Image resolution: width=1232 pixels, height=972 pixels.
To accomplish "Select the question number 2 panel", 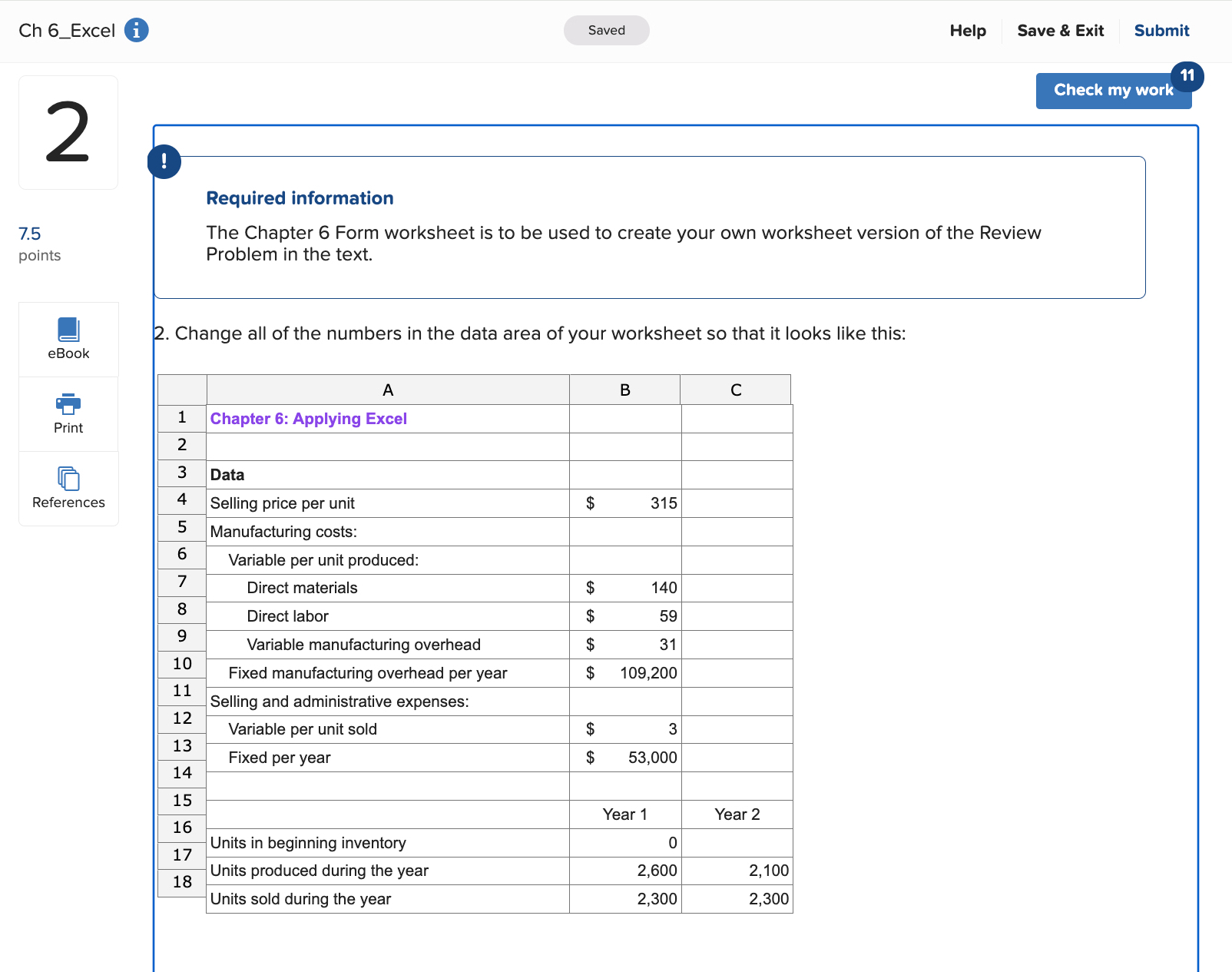I will click(x=68, y=132).
